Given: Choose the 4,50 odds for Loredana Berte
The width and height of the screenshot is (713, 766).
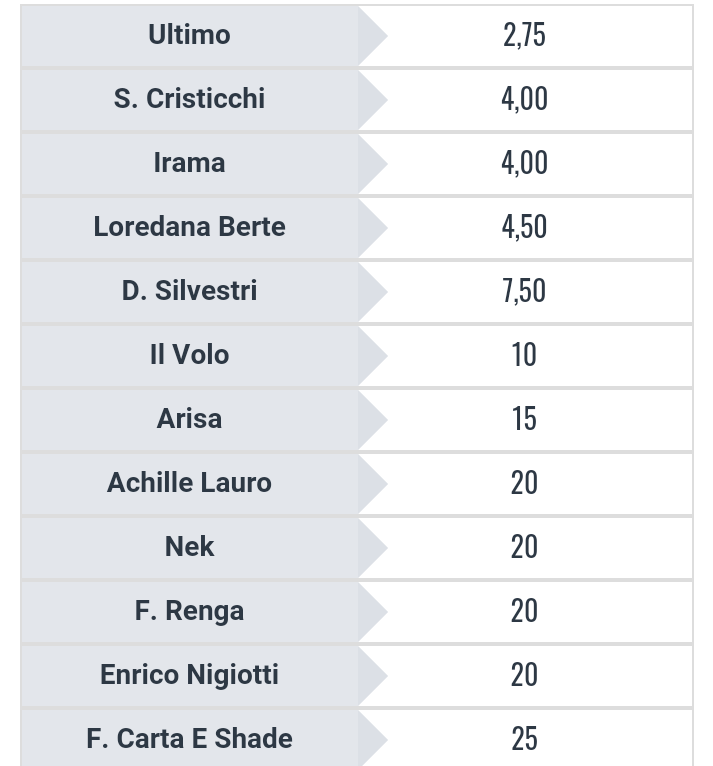Looking at the screenshot, I should [524, 227].
